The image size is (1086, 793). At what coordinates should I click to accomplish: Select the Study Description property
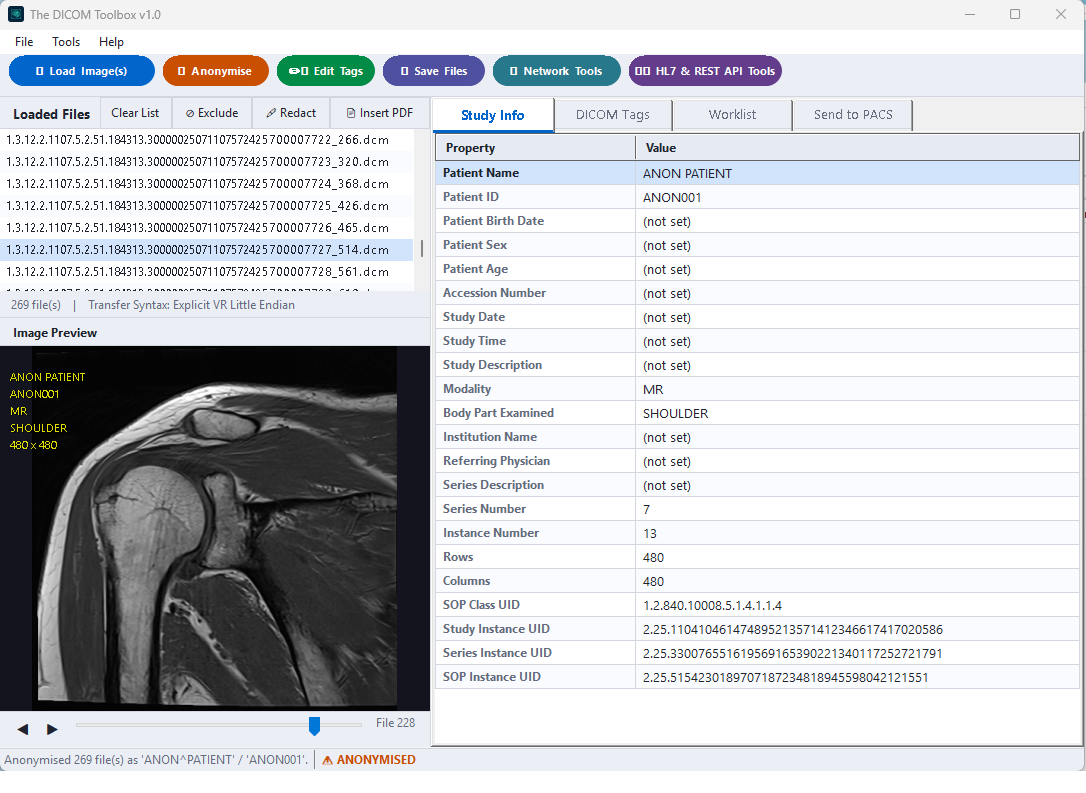(x=492, y=365)
